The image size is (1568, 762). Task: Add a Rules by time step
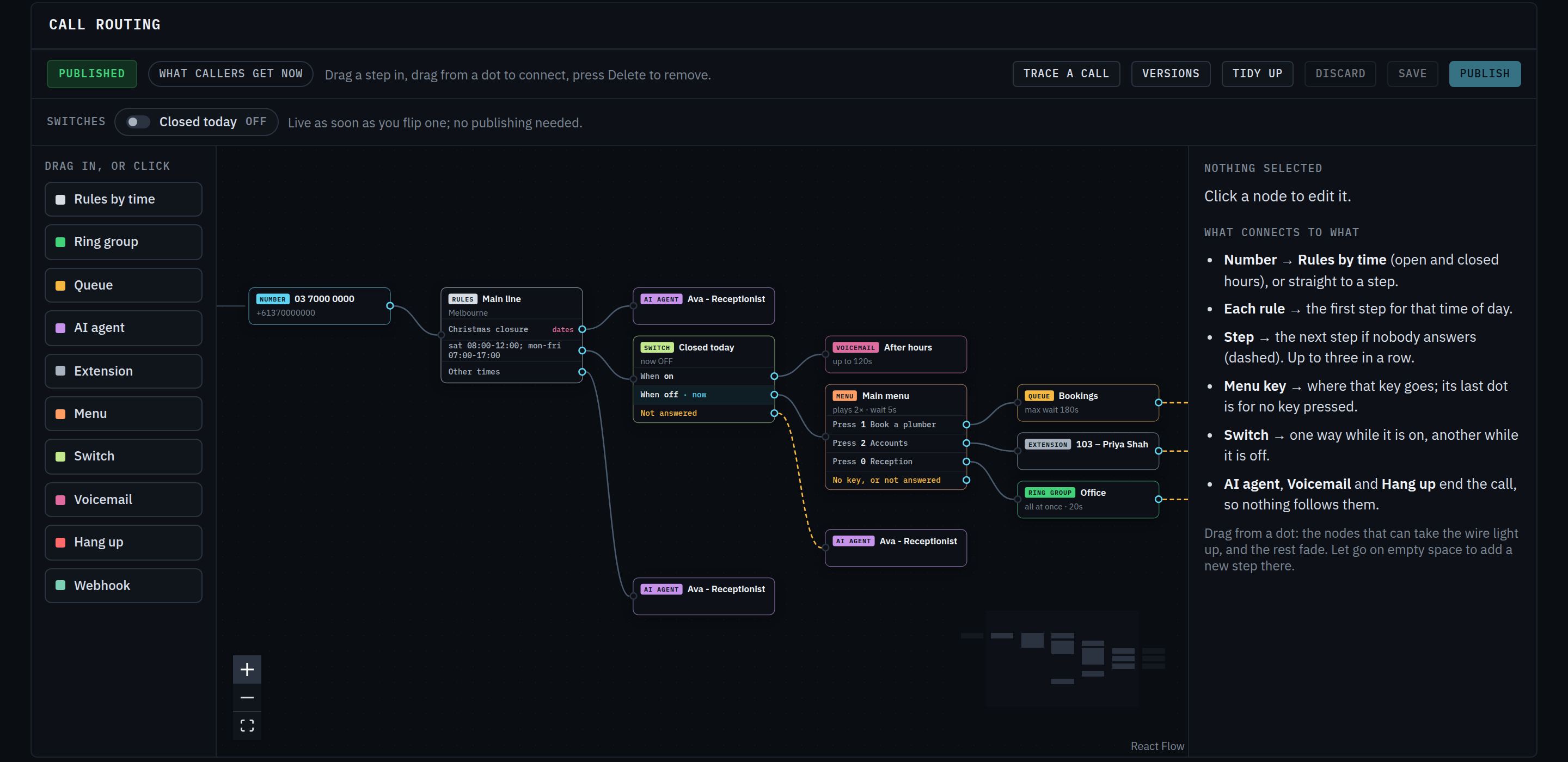(123, 199)
